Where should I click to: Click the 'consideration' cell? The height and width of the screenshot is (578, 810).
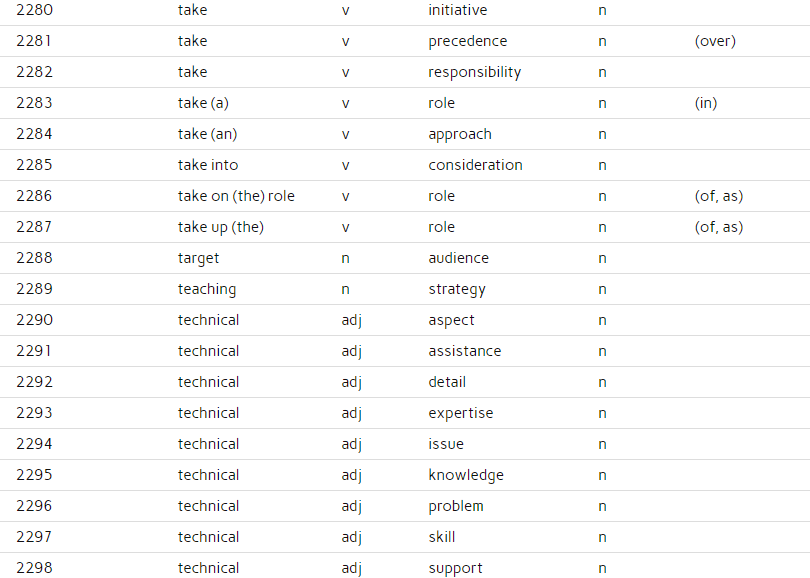(475, 165)
